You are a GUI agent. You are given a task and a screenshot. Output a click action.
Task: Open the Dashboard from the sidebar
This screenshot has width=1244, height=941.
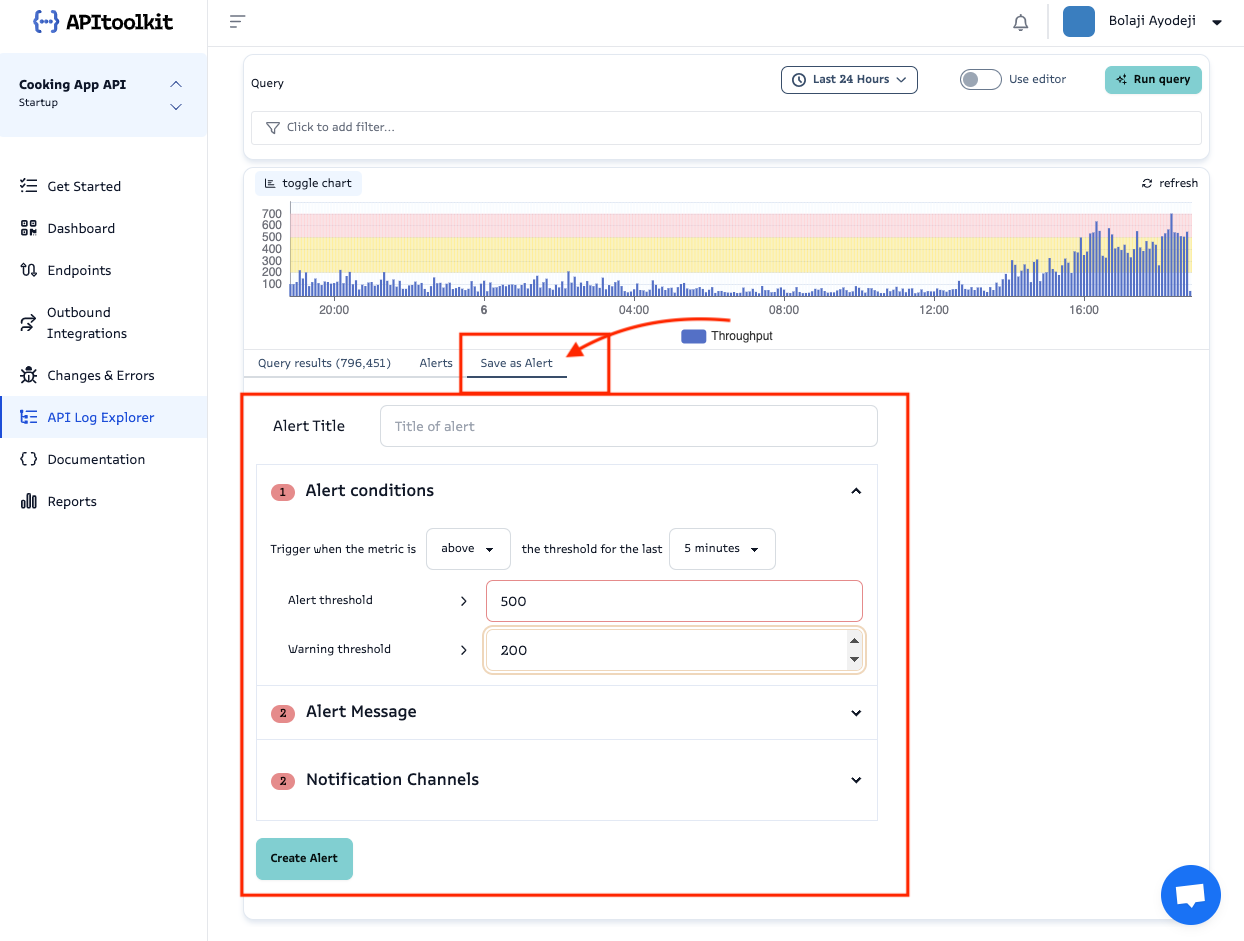click(79, 228)
